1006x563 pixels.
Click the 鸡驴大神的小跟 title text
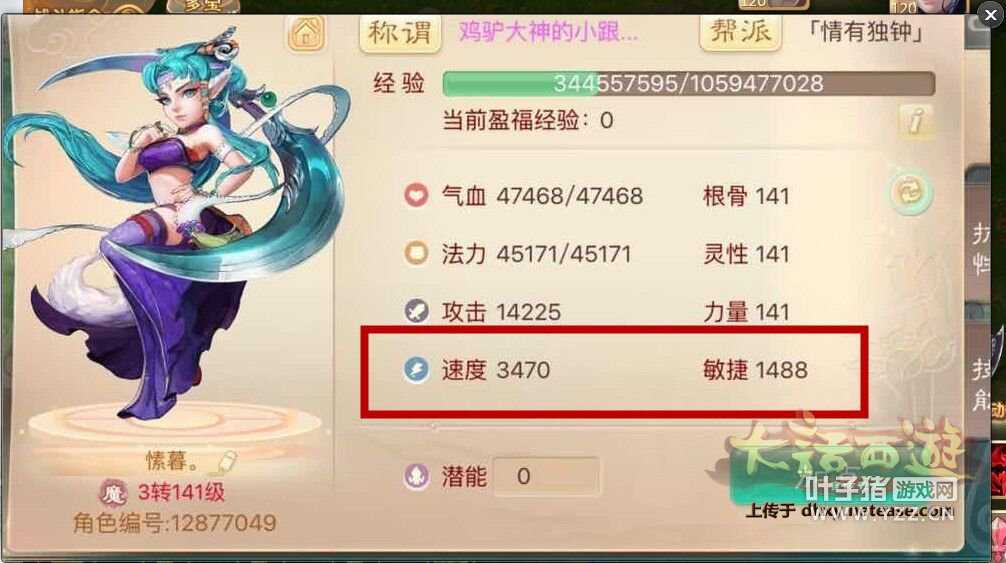tap(549, 31)
